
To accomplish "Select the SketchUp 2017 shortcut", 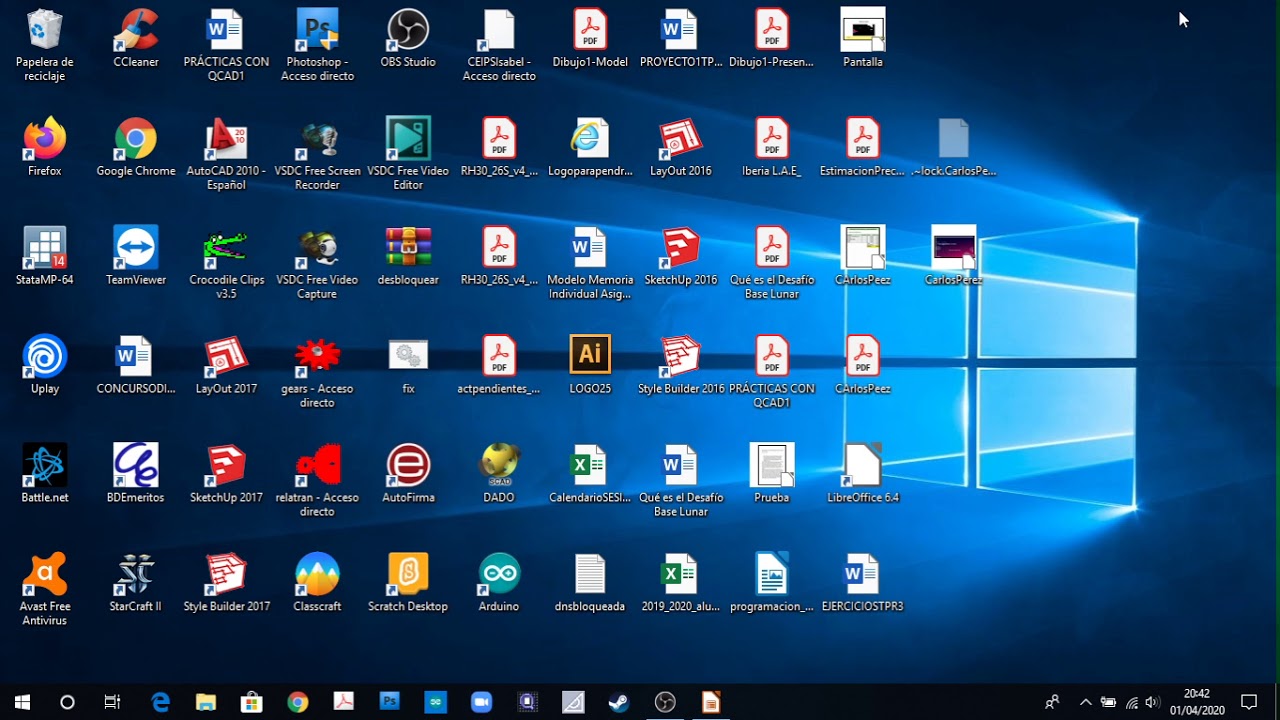I will [226, 466].
